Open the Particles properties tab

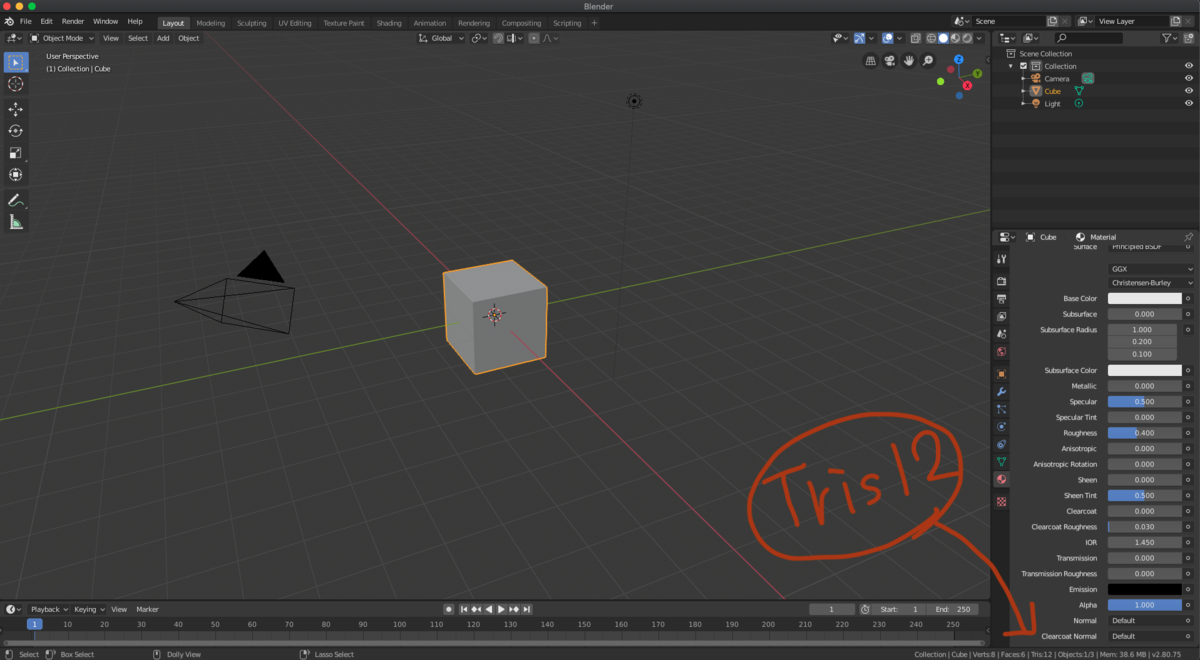click(x=1001, y=409)
